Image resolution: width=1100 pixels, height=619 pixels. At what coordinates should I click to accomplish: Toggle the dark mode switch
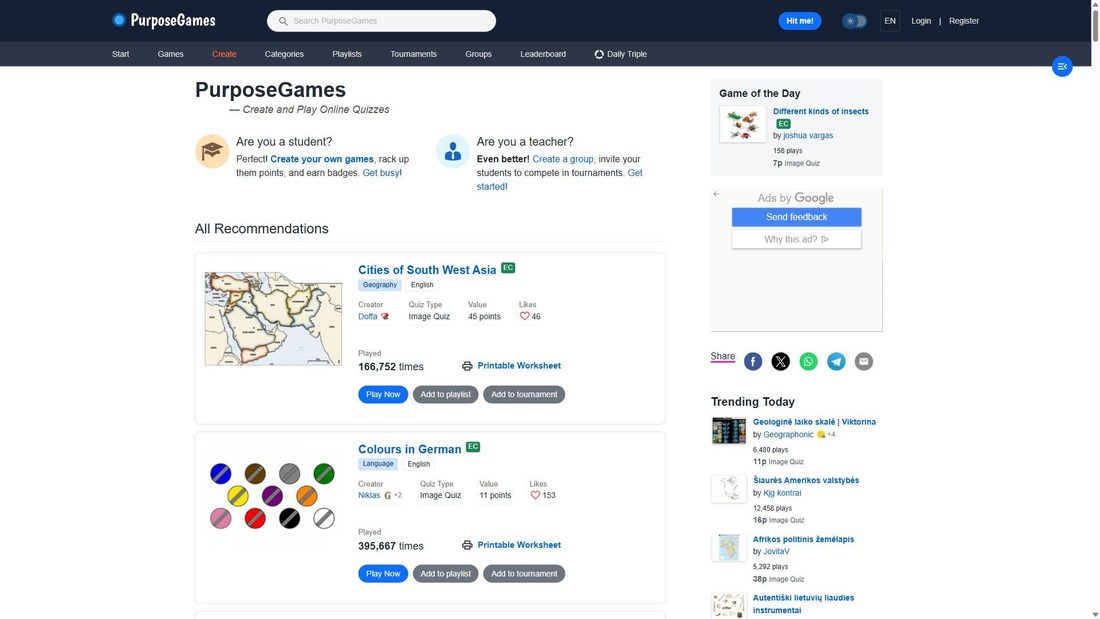(854, 21)
